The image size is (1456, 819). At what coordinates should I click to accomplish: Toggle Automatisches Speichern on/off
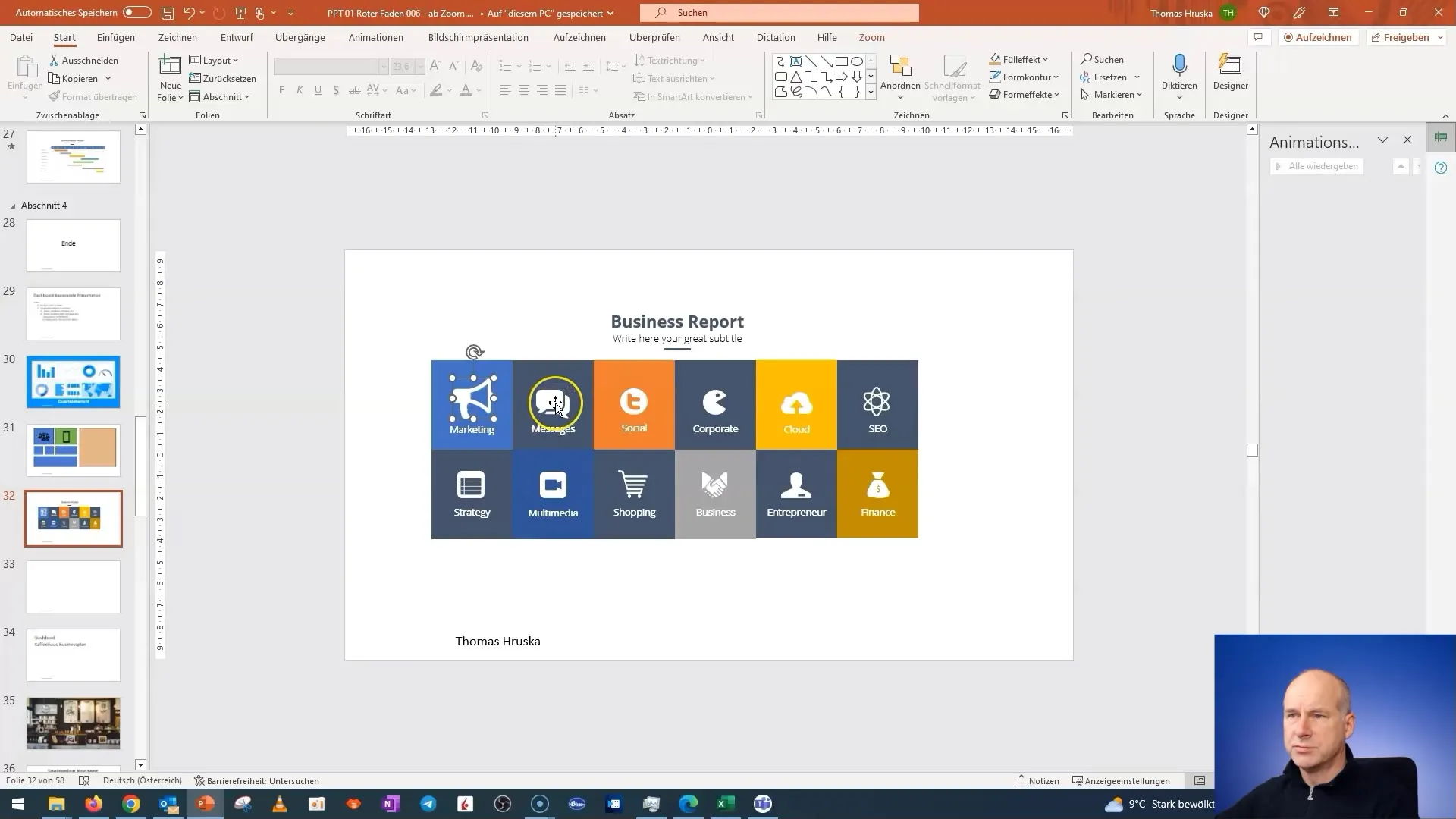point(134,12)
